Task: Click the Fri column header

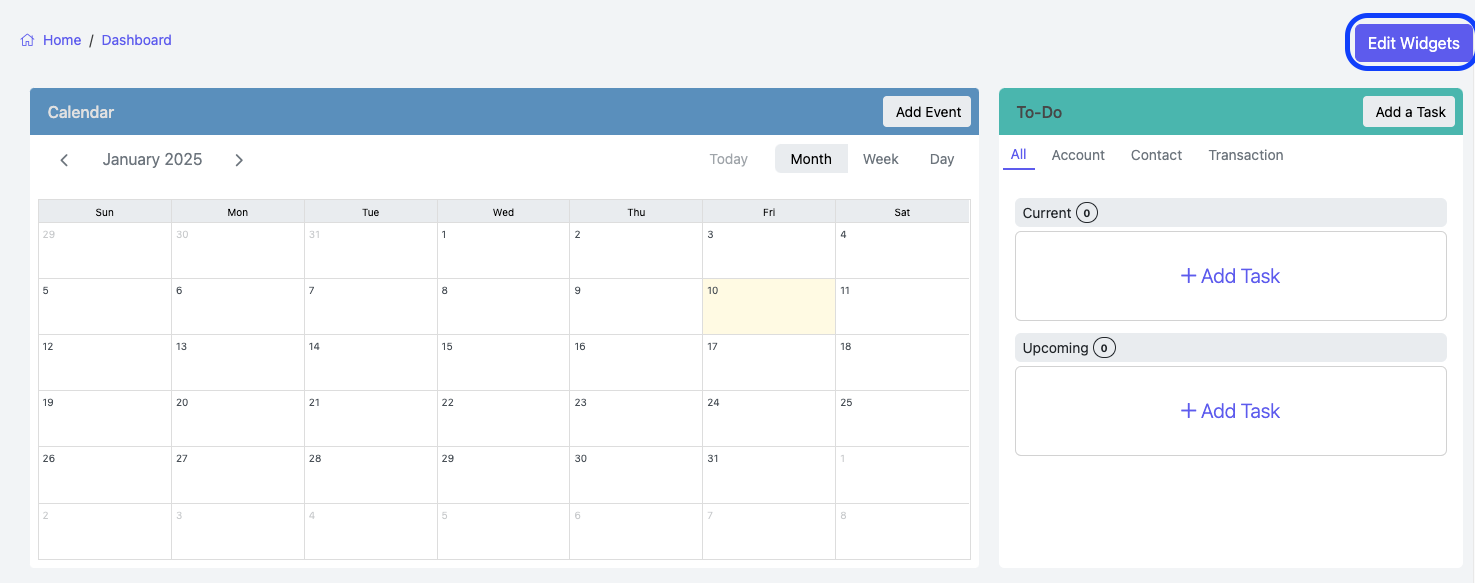Action: click(769, 212)
